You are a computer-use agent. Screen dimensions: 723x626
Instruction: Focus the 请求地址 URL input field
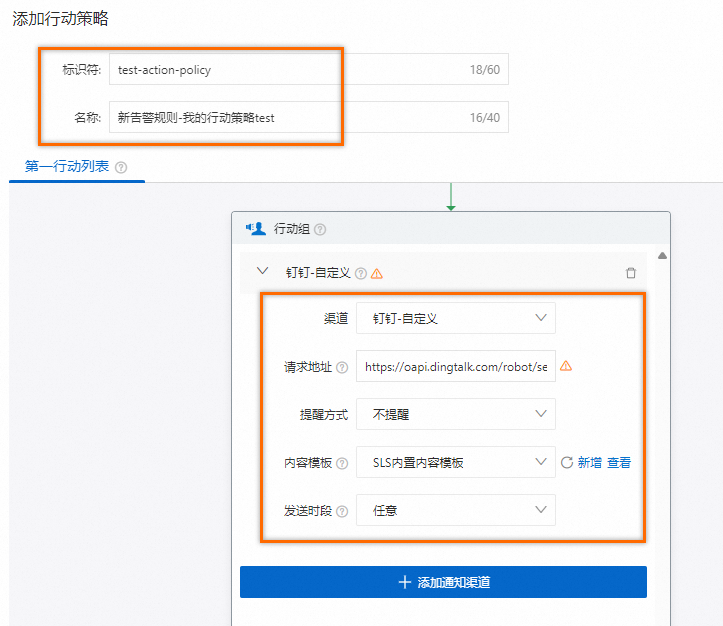pyautogui.click(x=456, y=366)
